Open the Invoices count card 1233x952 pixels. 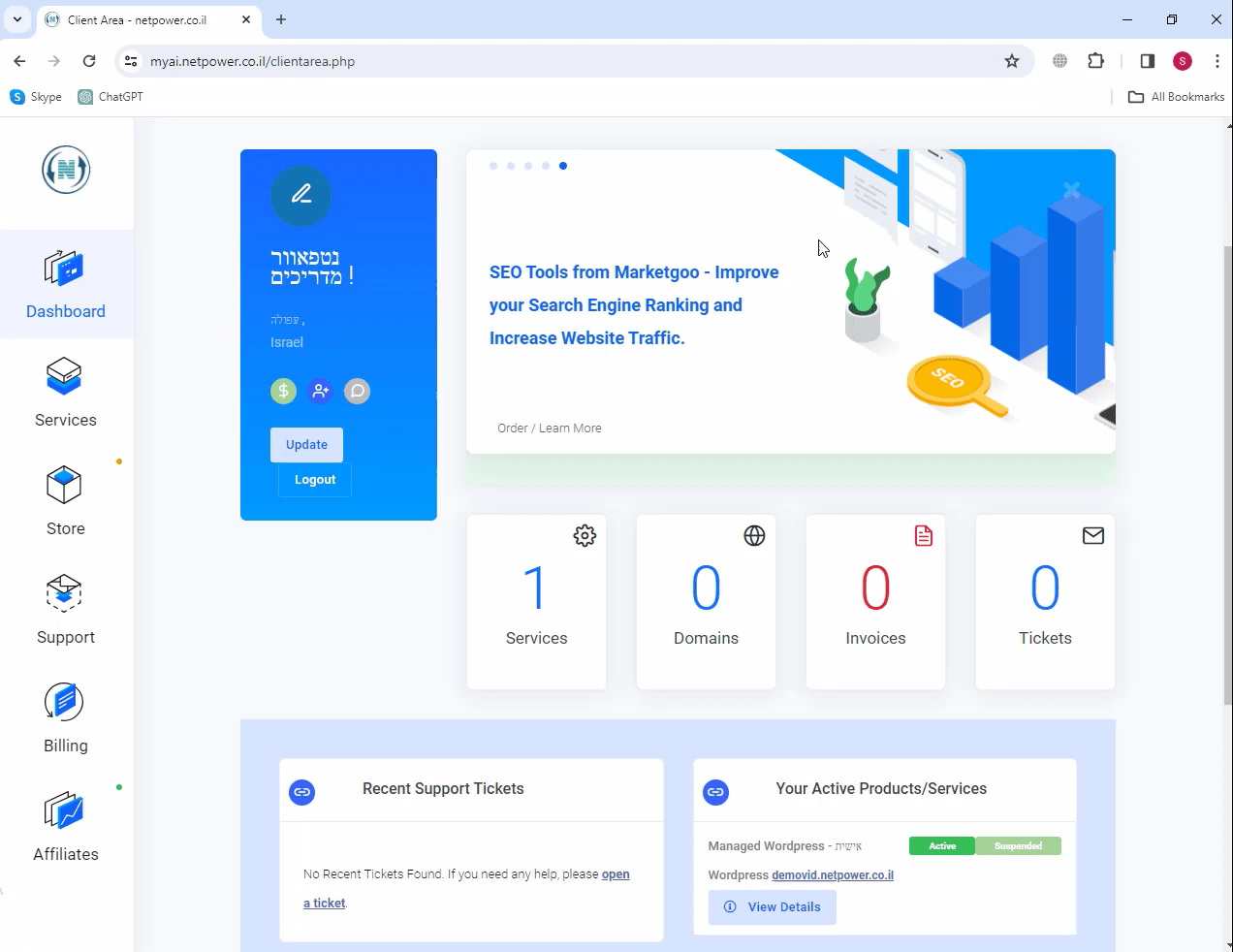(875, 602)
